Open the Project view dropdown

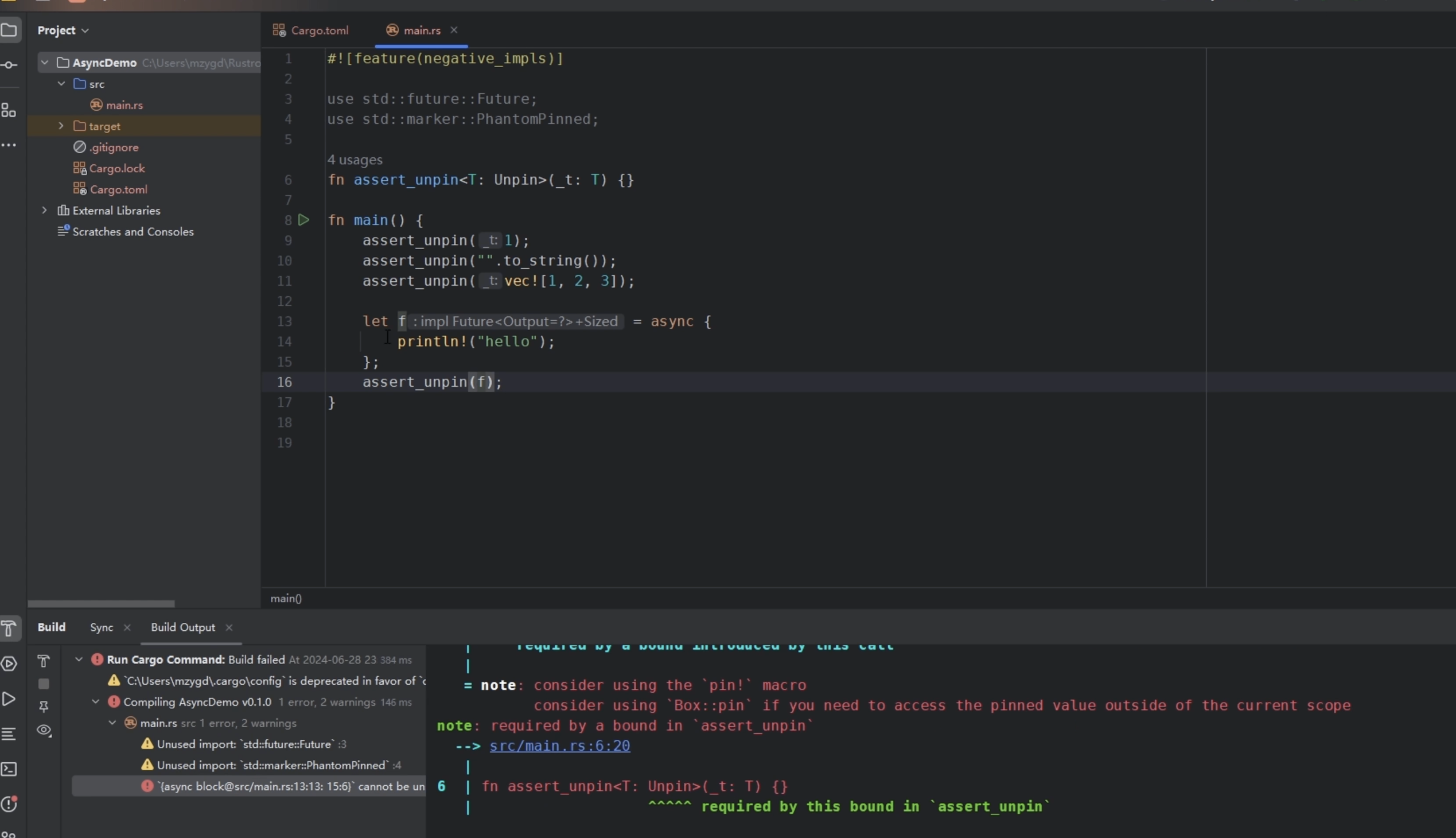pyautogui.click(x=63, y=30)
